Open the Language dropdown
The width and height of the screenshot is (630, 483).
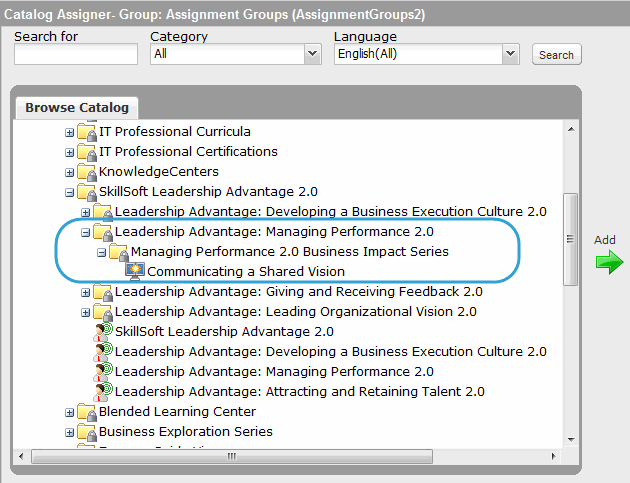[x=510, y=54]
